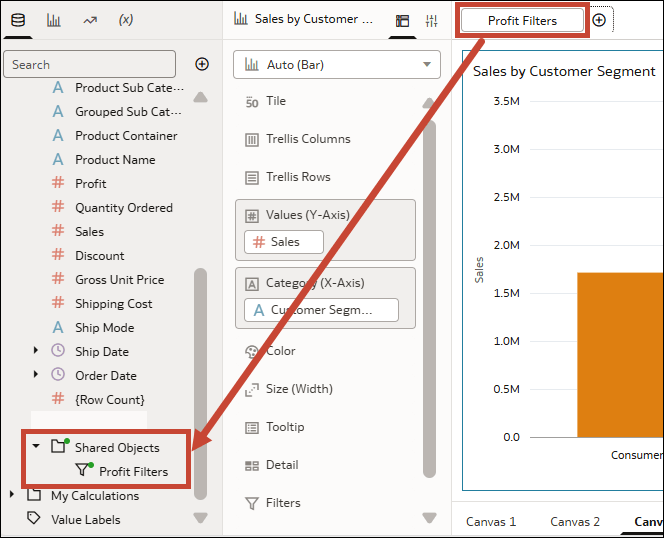The width and height of the screenshot is (664, 538).
Task: Click the chart title Sales by Customer Segment
Action: [564, 71]
